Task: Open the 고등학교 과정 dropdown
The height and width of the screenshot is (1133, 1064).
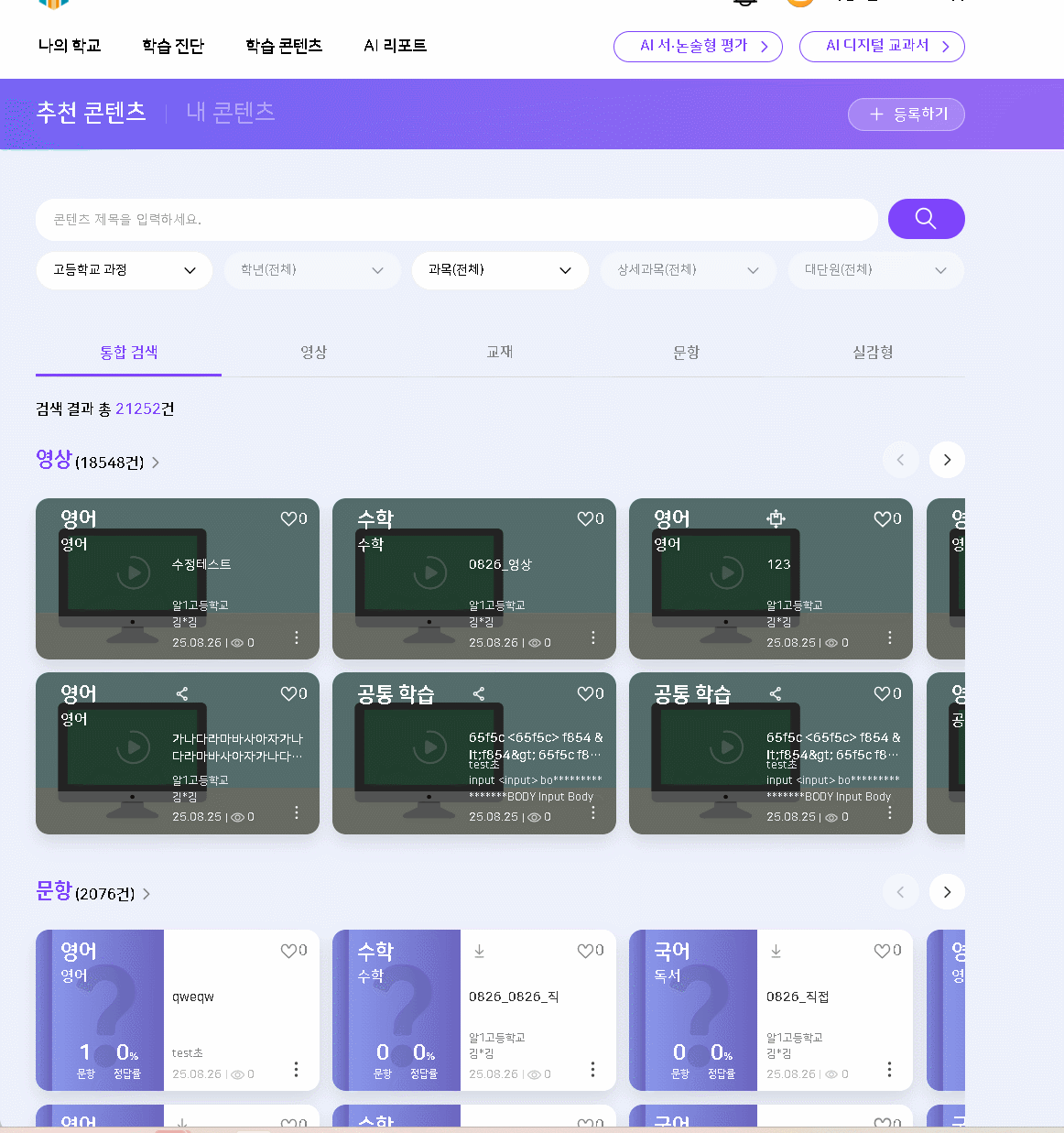Action: [125, 270]
